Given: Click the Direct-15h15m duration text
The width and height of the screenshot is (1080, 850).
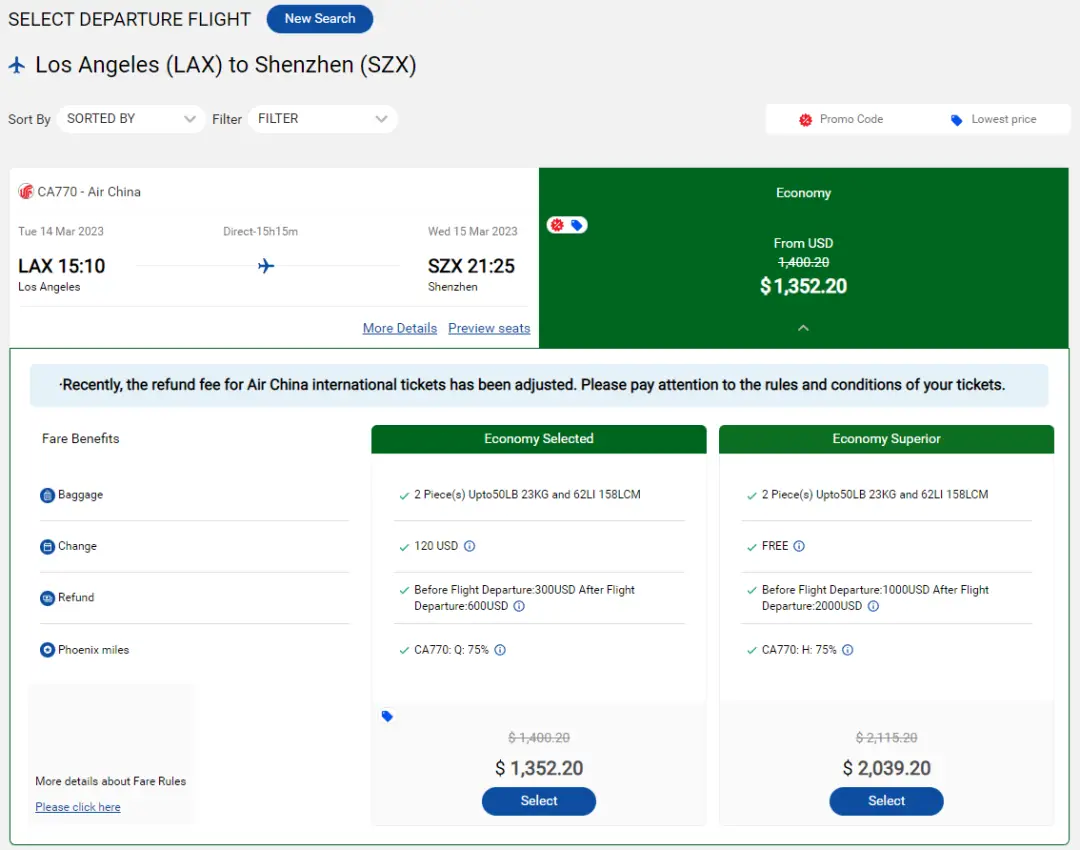Looking at the screenshot, I should point(260,231).
